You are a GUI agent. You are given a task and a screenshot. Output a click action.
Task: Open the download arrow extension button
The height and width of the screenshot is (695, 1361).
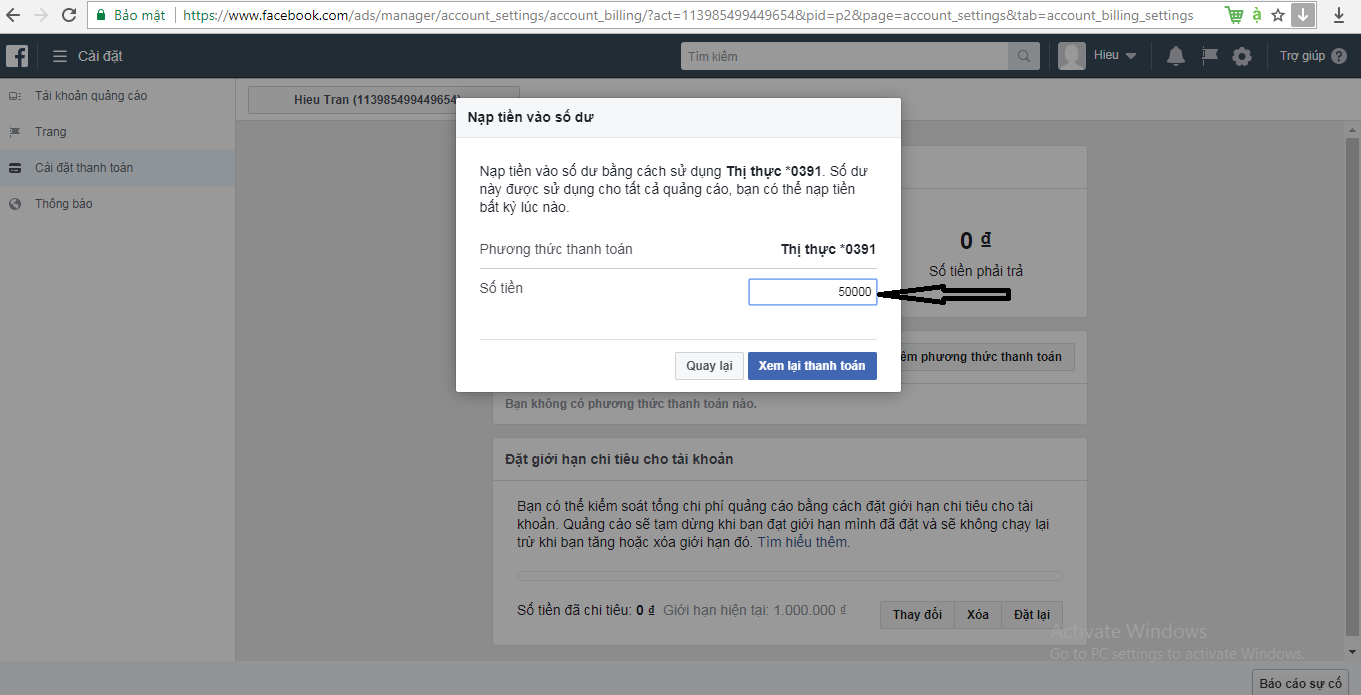(x=1302, y=15)
